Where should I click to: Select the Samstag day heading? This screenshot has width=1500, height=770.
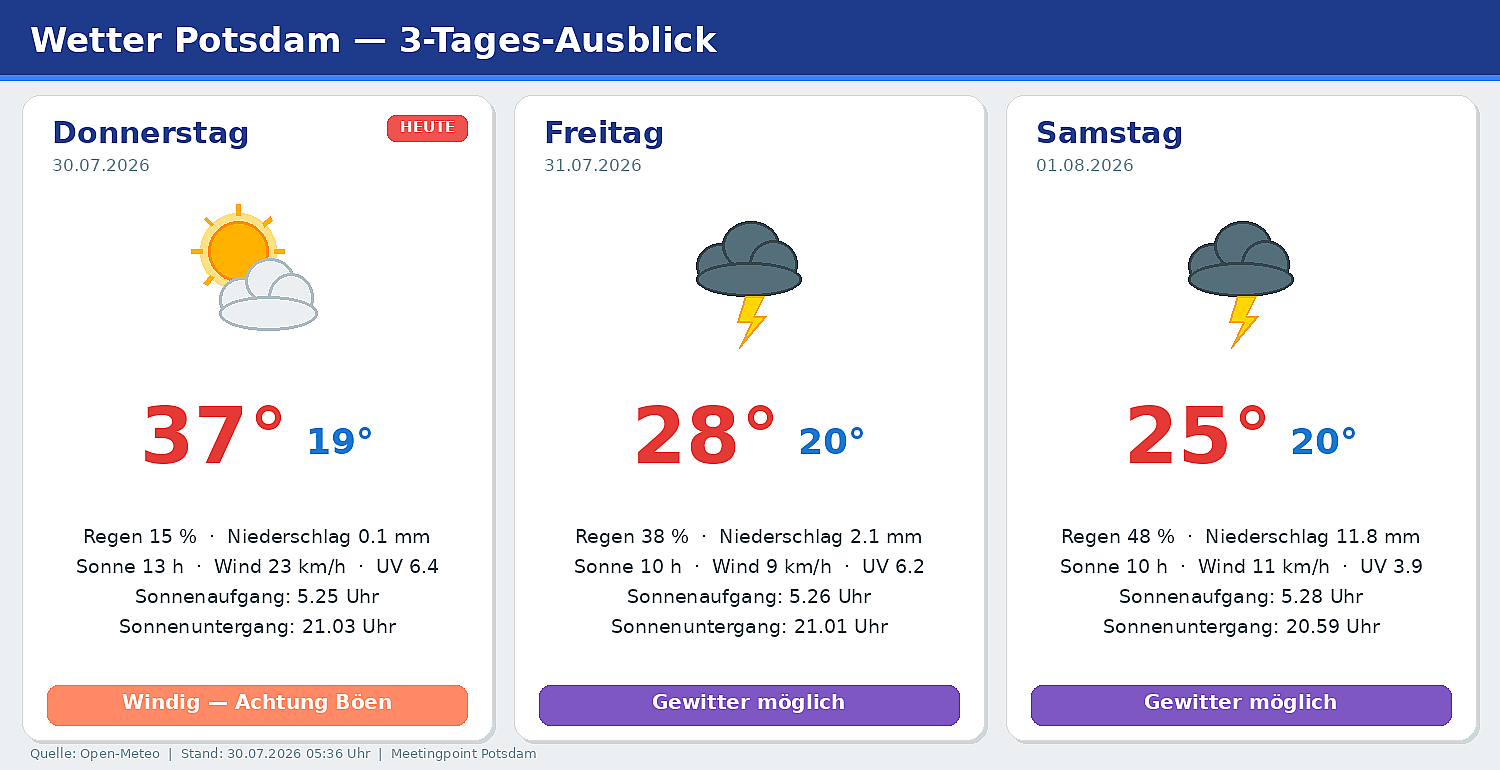(1109, 132)
